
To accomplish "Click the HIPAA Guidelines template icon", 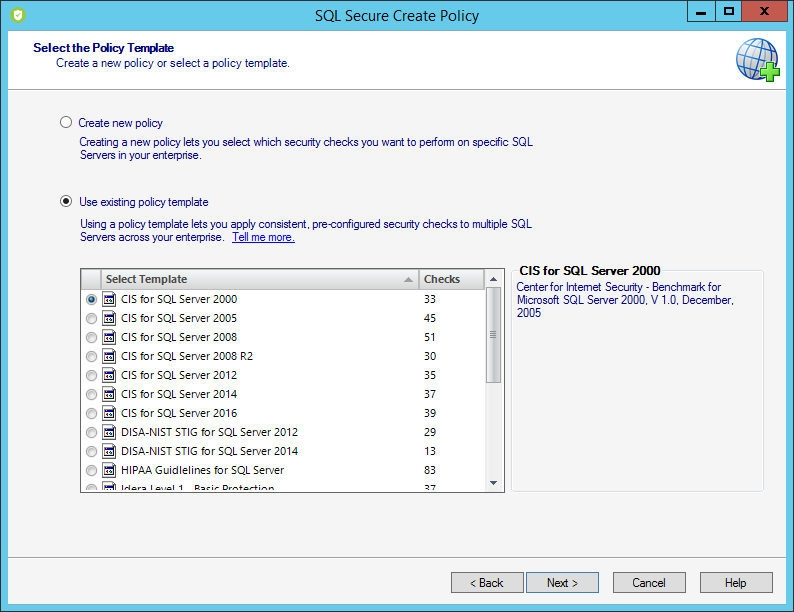I will (x=109, y=470).
